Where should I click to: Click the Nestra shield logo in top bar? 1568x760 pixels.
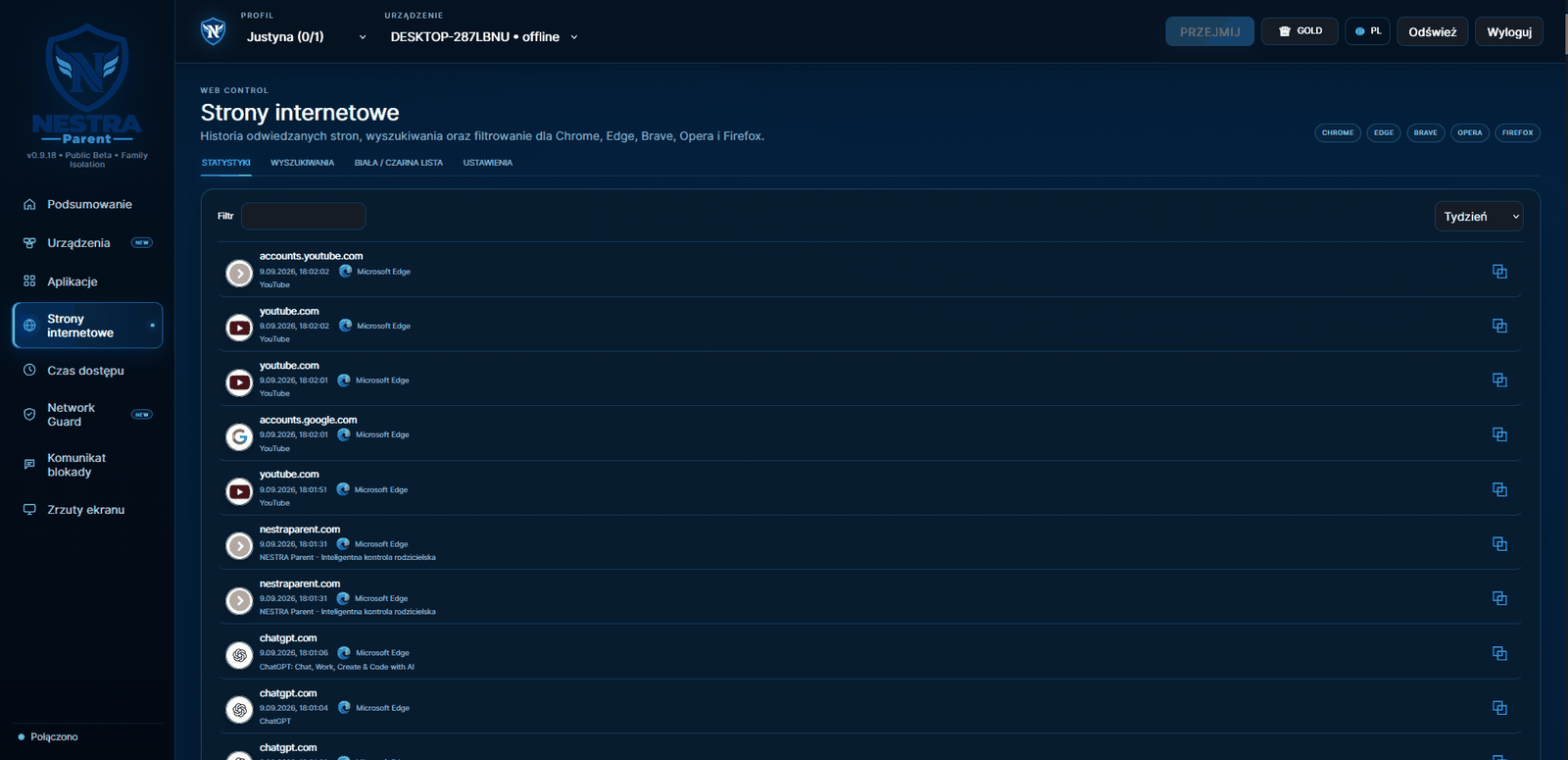click(213, 31)
